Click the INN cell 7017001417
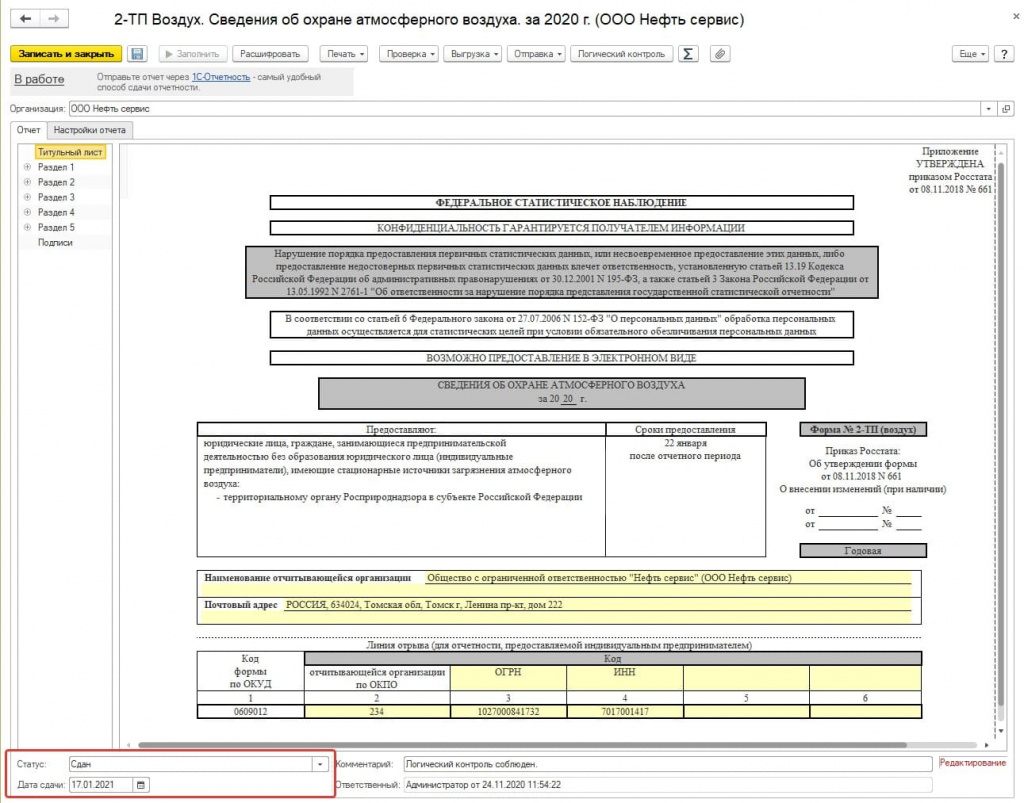 point(625,712)
